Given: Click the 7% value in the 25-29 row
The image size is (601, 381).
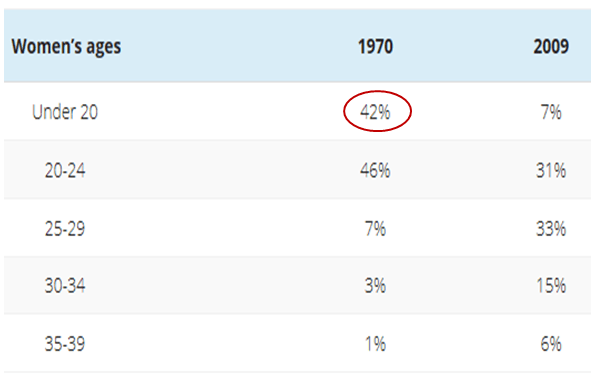Looking at the screenshot, I should pyautogui.click(x=376, y=228).
